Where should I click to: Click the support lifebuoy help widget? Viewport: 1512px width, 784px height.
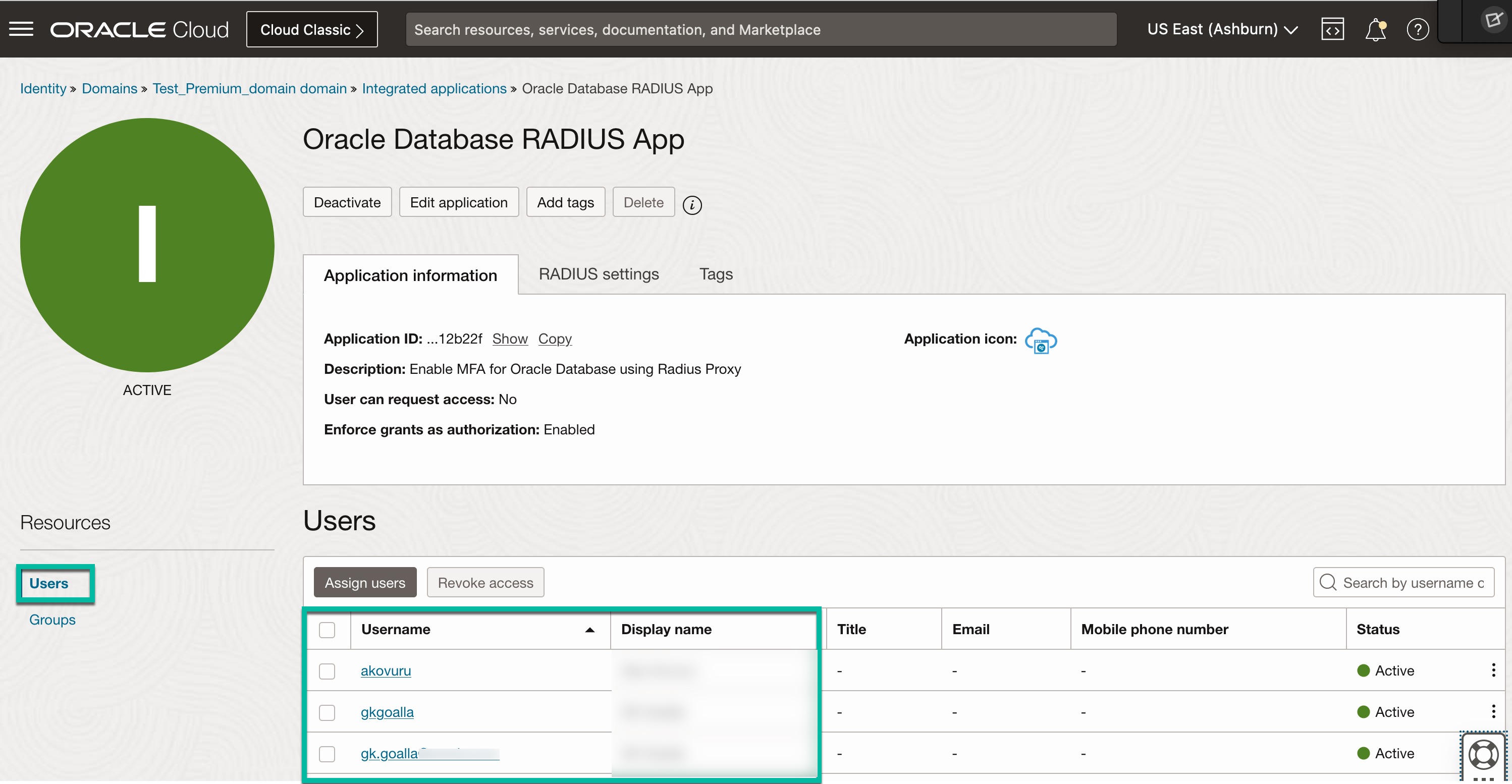coord(1483,755)
